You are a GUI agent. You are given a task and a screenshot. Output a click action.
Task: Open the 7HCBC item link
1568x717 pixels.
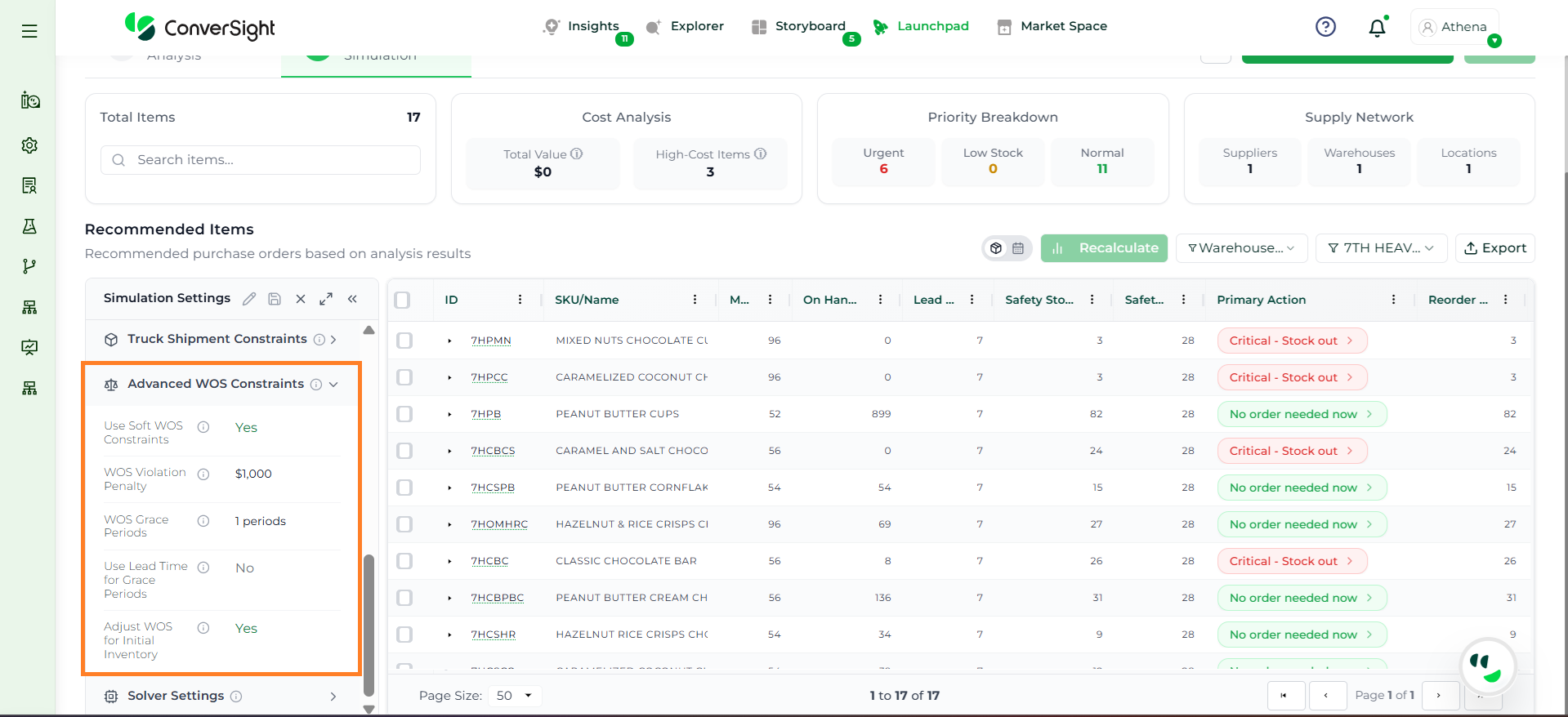489,561
